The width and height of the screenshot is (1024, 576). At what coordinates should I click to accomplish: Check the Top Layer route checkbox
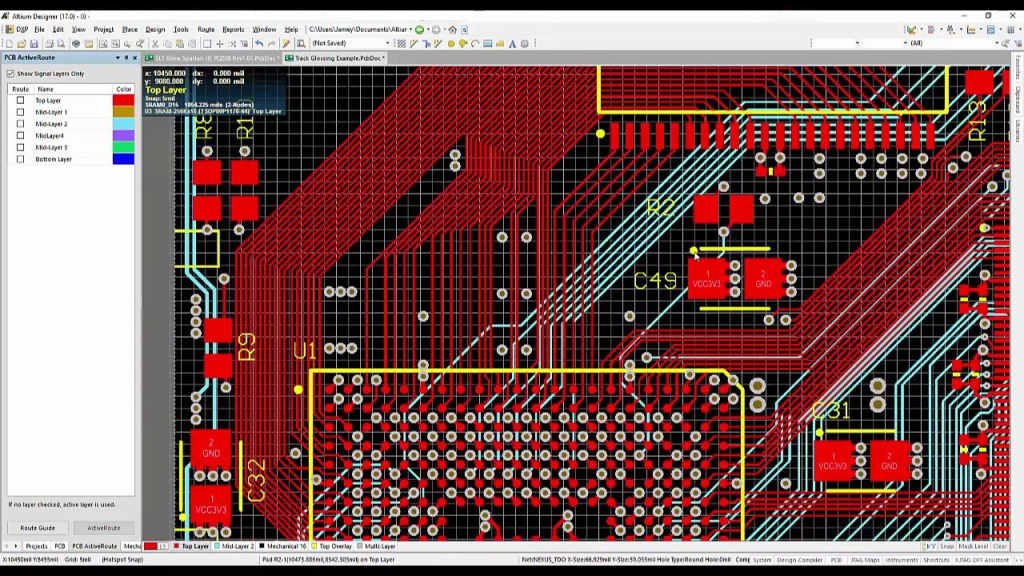pyautogui.click(x=20, y=101)
